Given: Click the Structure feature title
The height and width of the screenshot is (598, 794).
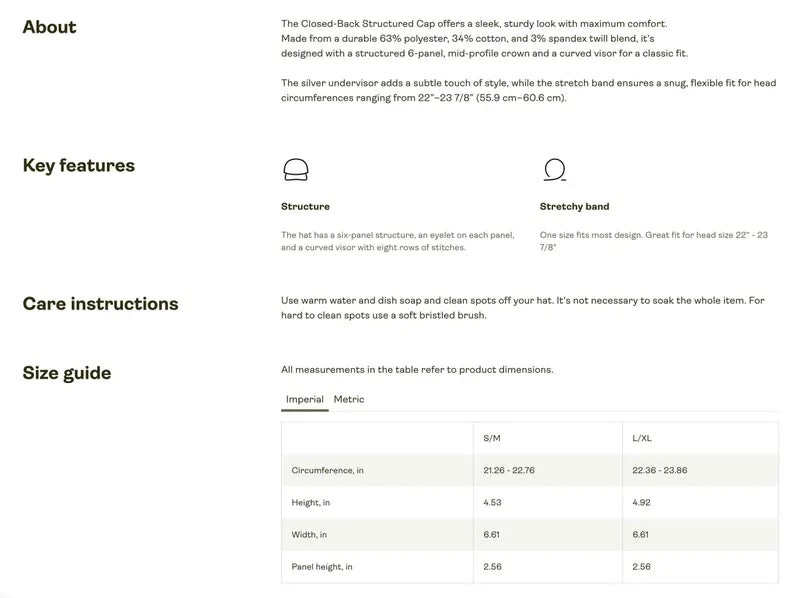Looking at the screenshot, I should coord(305,207).
